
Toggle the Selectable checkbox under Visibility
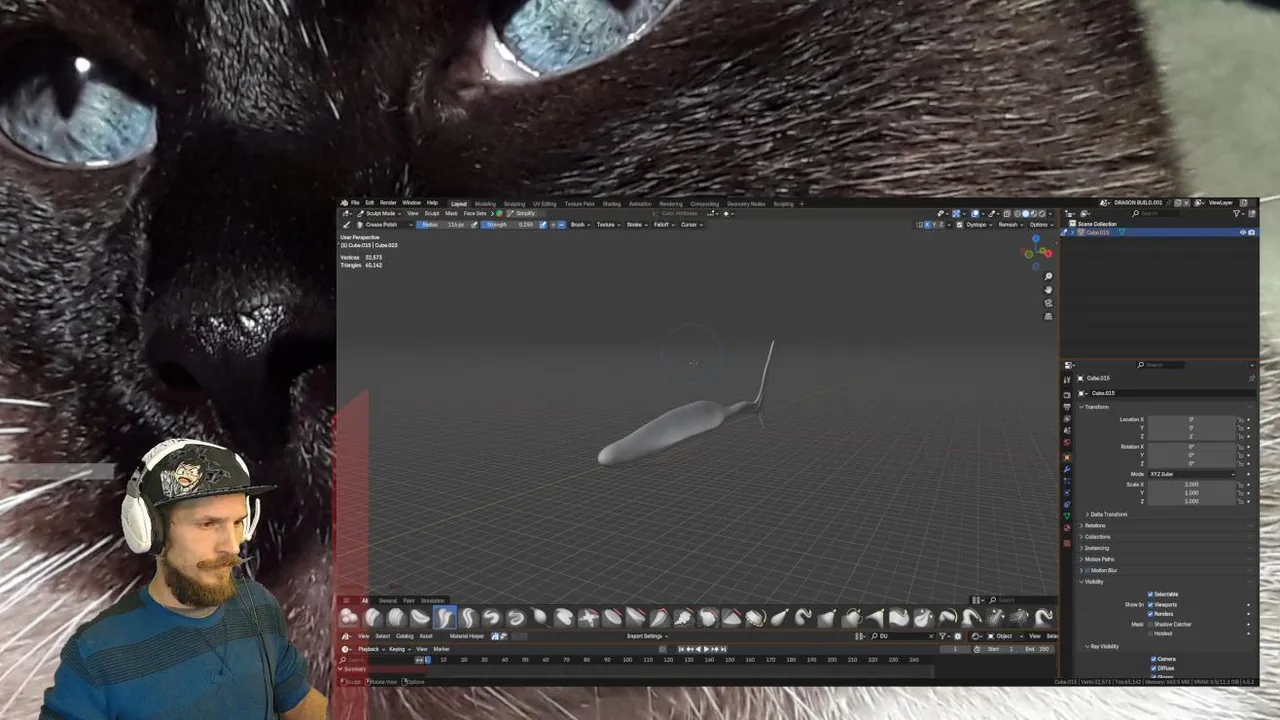tap(1150, 594)
